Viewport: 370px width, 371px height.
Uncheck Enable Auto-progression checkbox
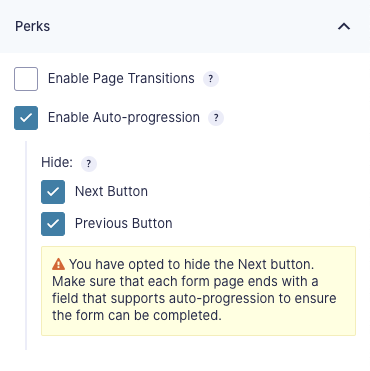(x=26, y=118)
